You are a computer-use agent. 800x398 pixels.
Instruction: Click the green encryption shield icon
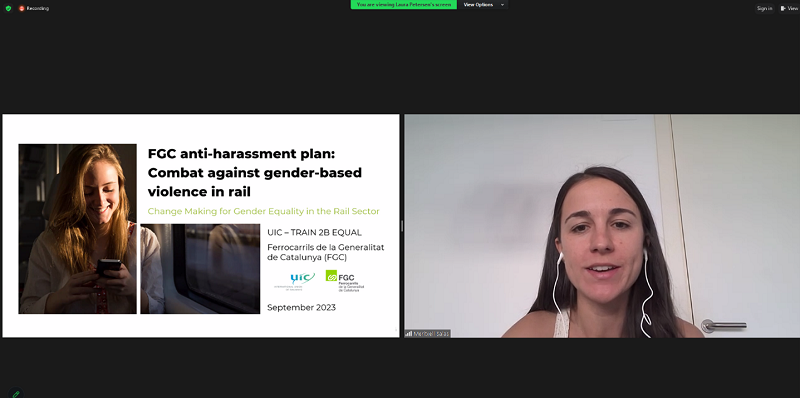8,8
